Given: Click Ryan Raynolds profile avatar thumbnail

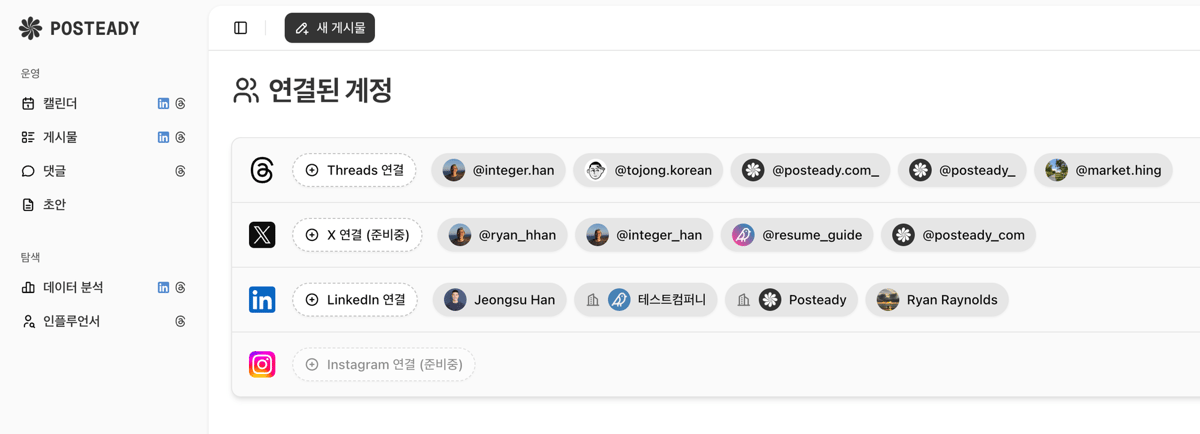Looking at the screenshot, I should tap(888, 299).
